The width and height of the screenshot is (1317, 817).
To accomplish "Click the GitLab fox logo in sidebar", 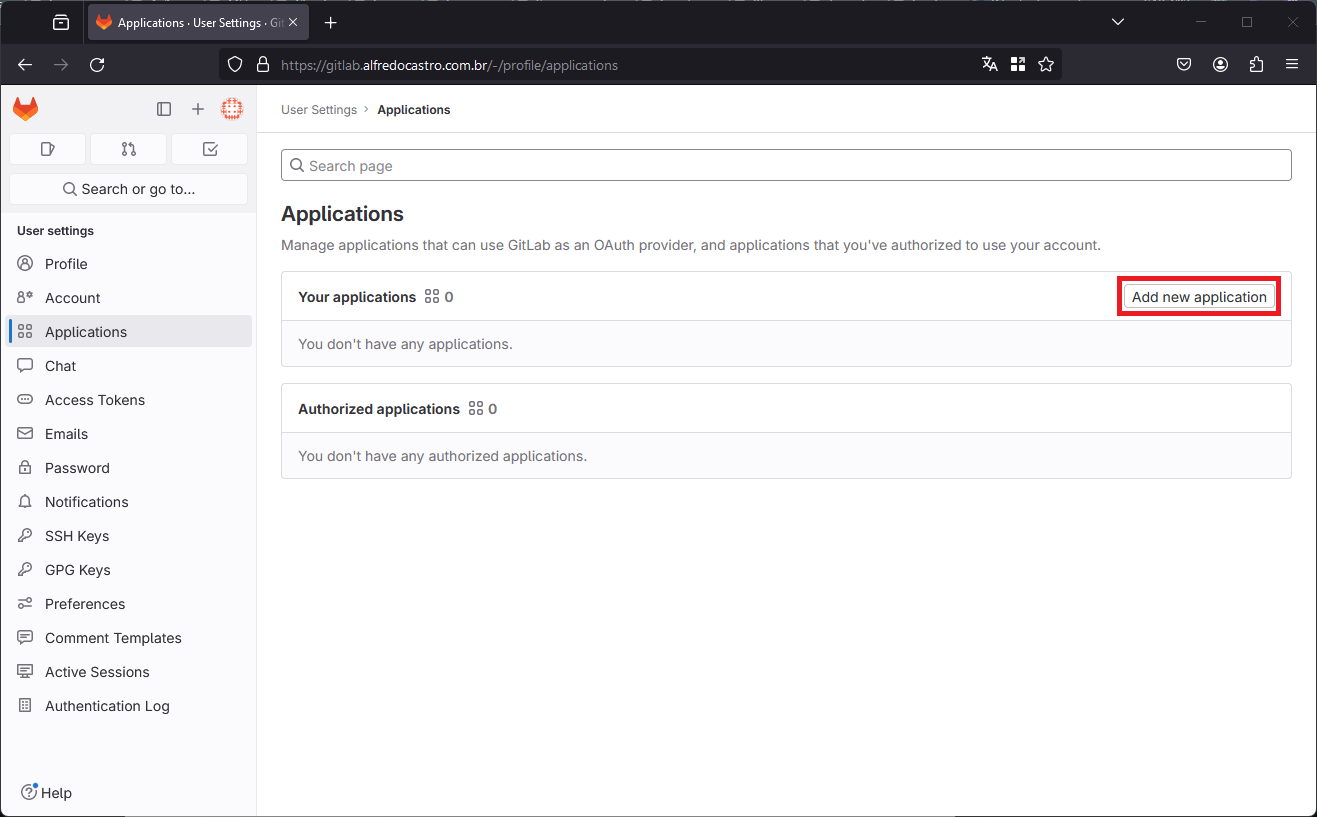I will point(25,109).
